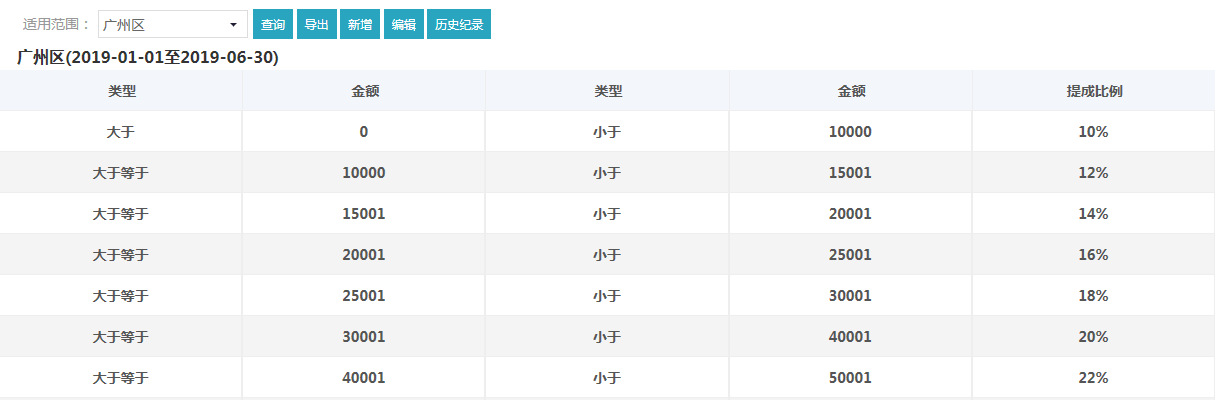Click the 10% commission rate cell
The image size is (1215, 400).
click(1094, 132)
